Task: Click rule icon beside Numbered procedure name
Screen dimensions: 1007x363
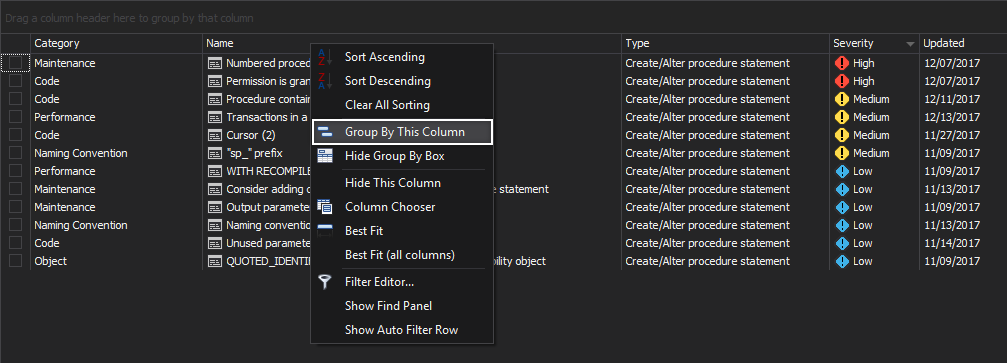Action: (x=215, y=63)
